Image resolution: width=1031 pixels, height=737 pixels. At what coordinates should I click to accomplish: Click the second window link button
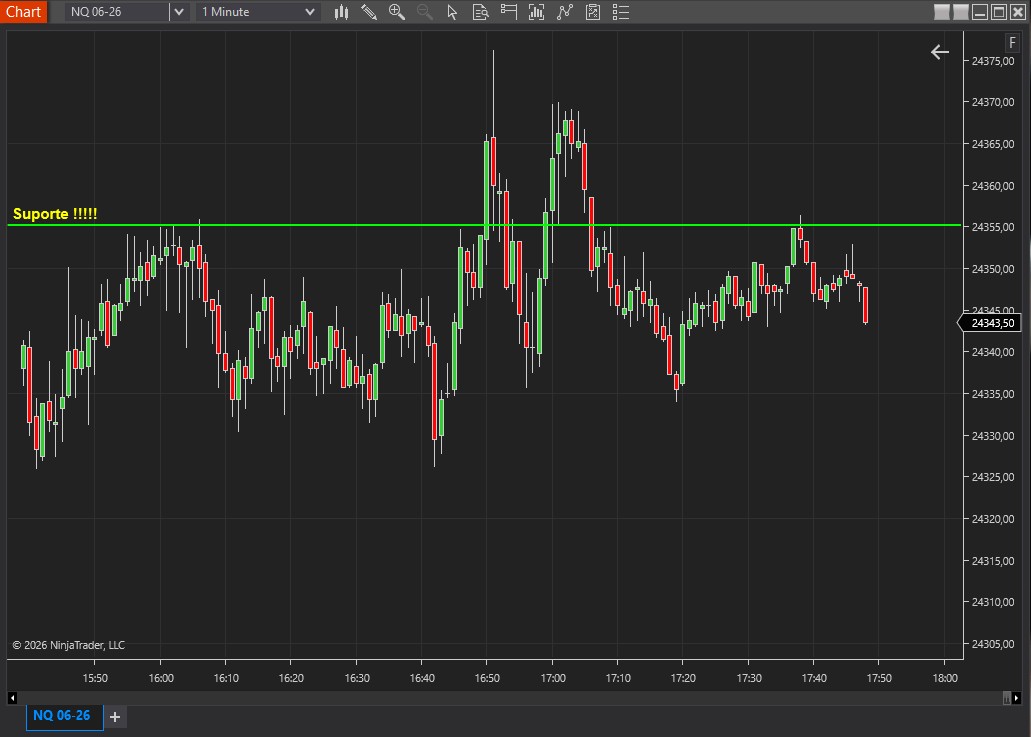pos(960,12)
